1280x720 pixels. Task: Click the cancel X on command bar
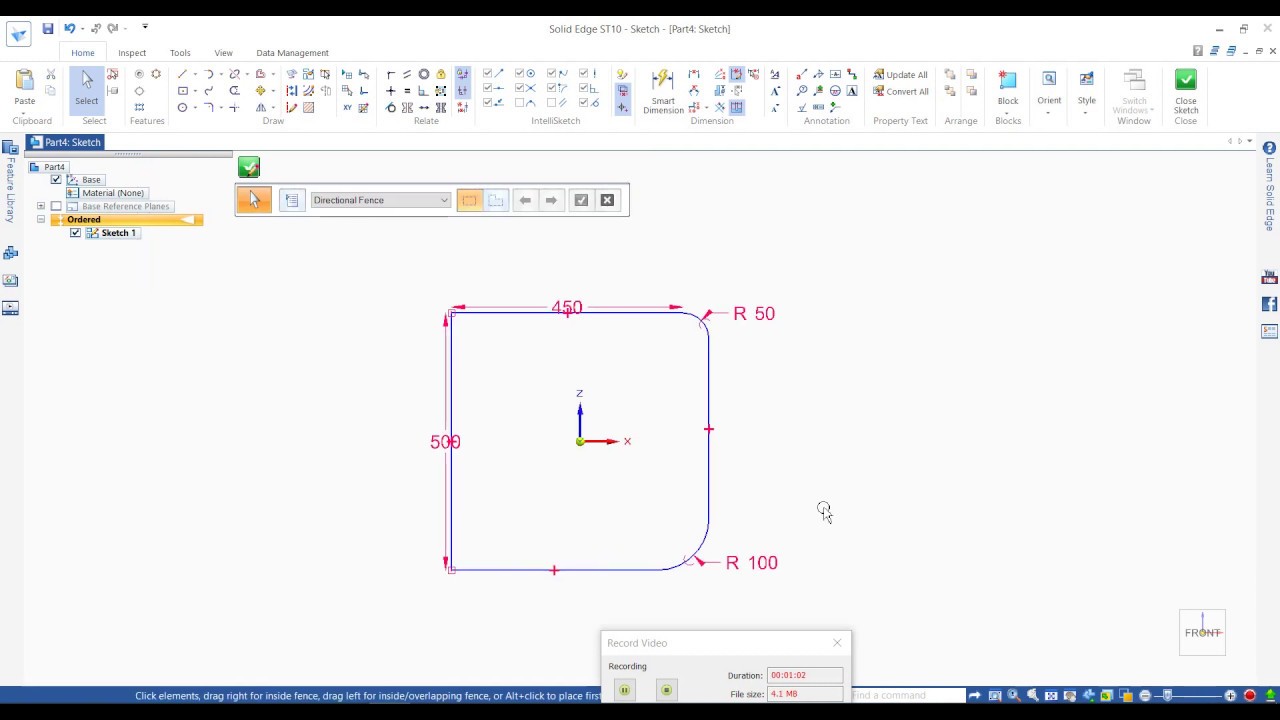coord(607,200)
